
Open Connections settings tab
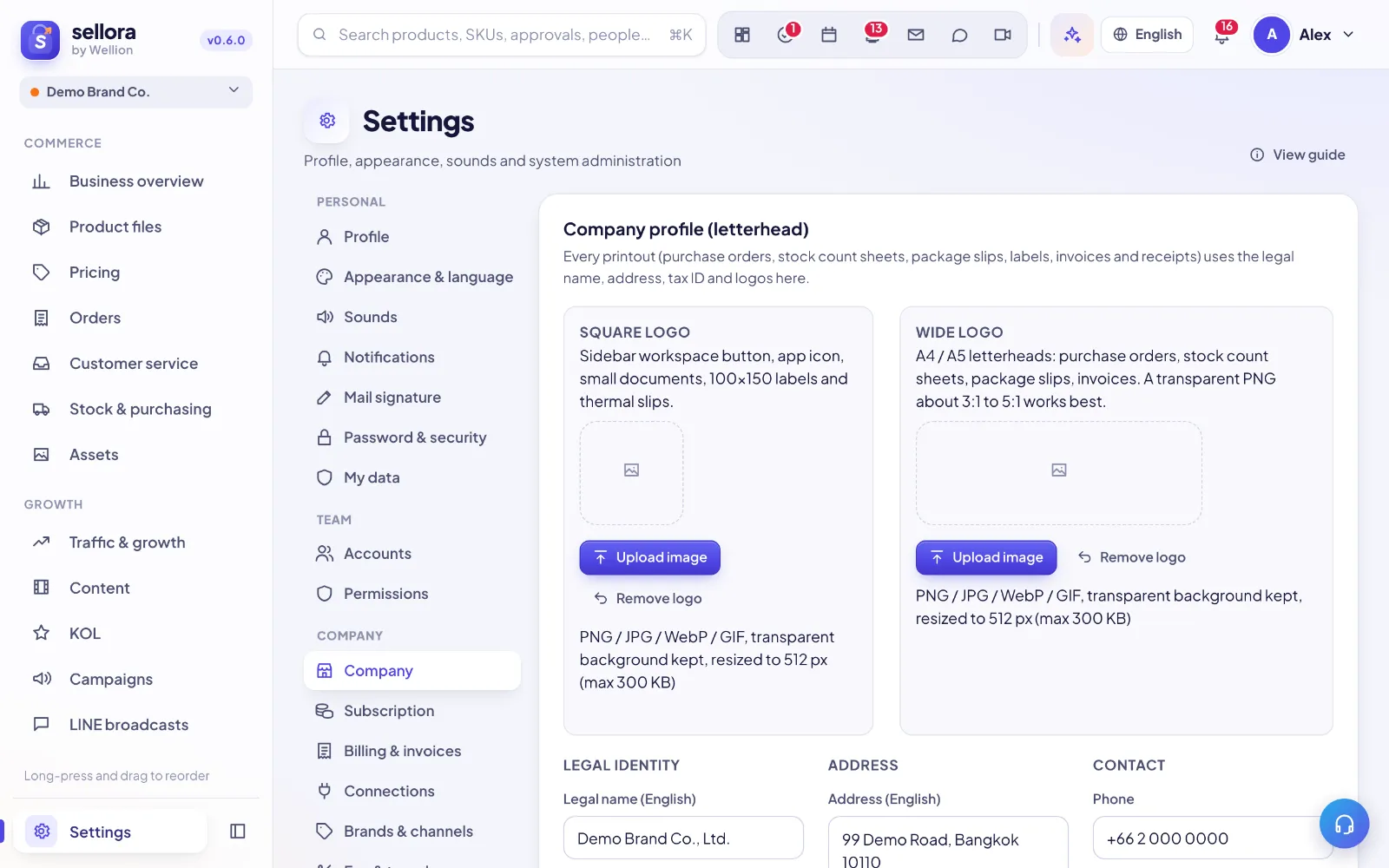(412, 791)
